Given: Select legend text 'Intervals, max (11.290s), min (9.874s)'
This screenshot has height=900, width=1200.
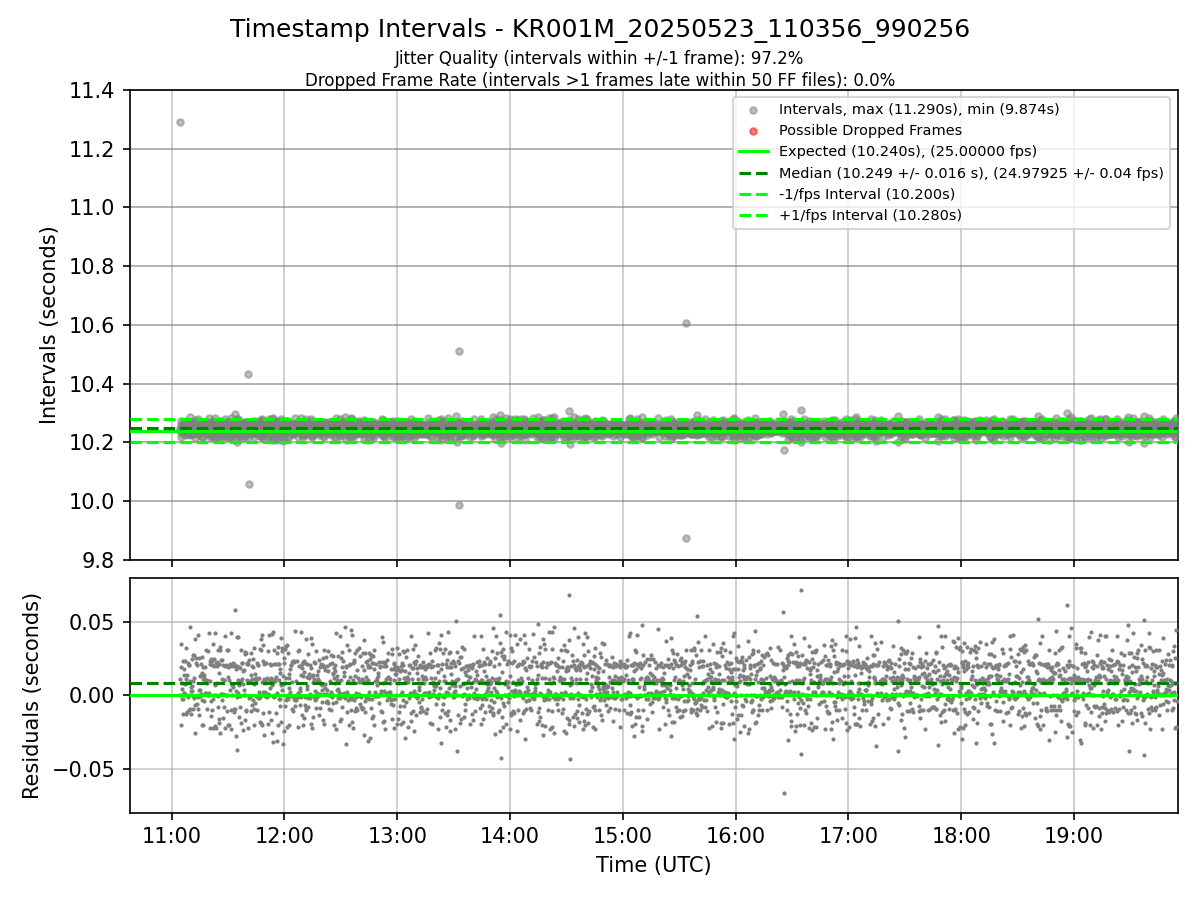Looking at the screenshot, I should (919, 109).
